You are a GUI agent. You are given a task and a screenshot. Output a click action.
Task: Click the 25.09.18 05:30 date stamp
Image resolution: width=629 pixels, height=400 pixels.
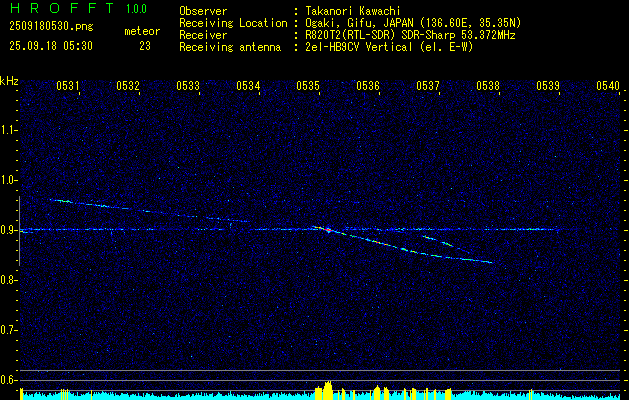pos(50,46)
